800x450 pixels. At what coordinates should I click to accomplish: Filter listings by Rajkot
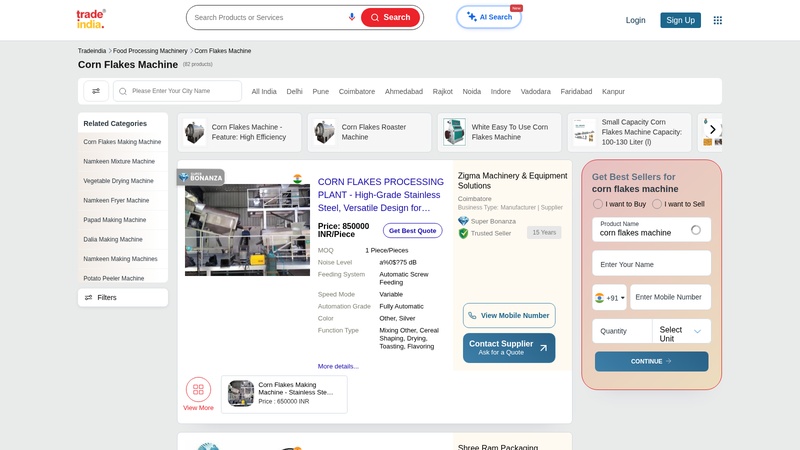pyautogui.click(x=442, y=91)
